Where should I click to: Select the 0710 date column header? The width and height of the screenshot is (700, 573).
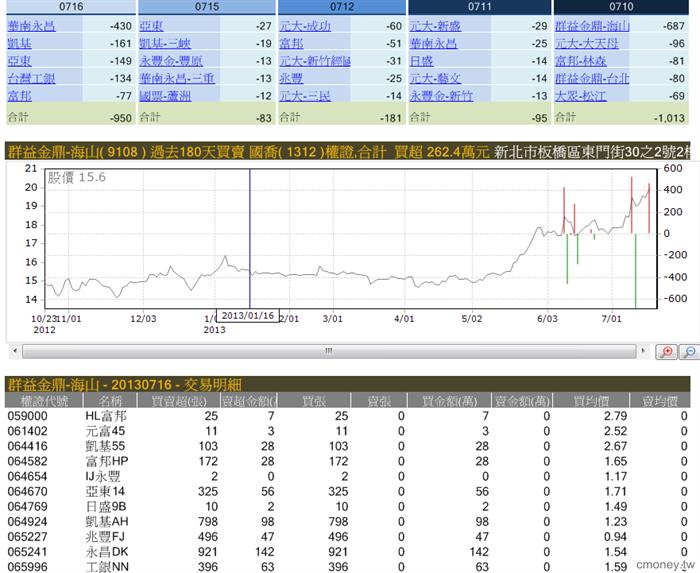[x=621, y=7]
